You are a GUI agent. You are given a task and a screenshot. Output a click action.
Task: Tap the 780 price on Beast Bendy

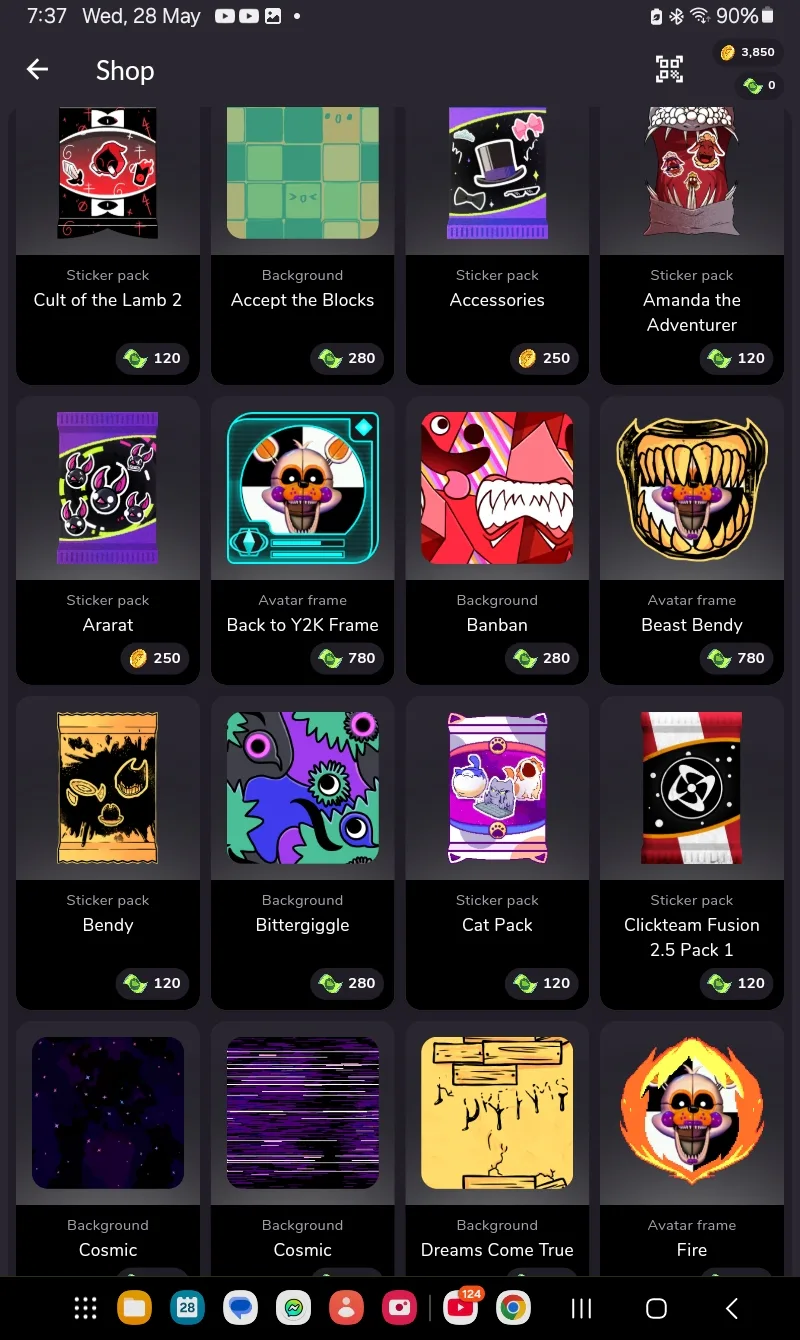(738, 658)
